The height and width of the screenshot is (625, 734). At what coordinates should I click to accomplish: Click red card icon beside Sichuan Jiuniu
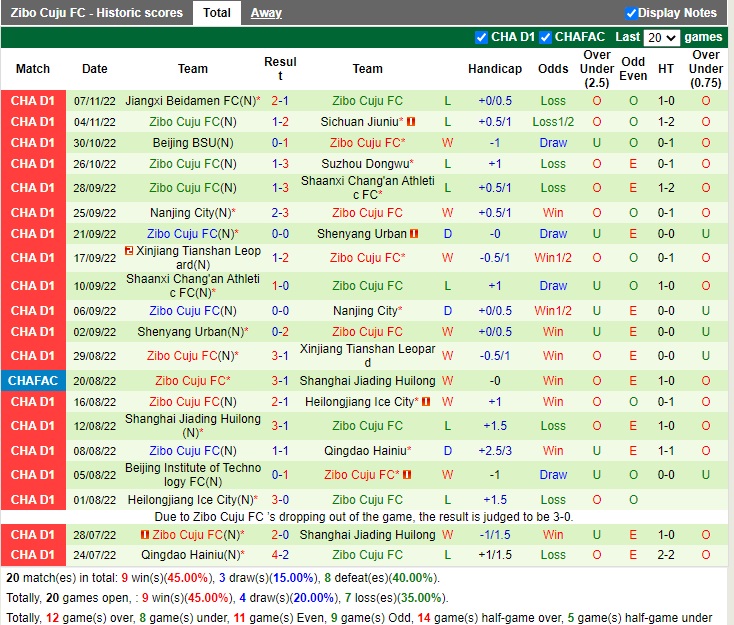(x=411, y=122)
